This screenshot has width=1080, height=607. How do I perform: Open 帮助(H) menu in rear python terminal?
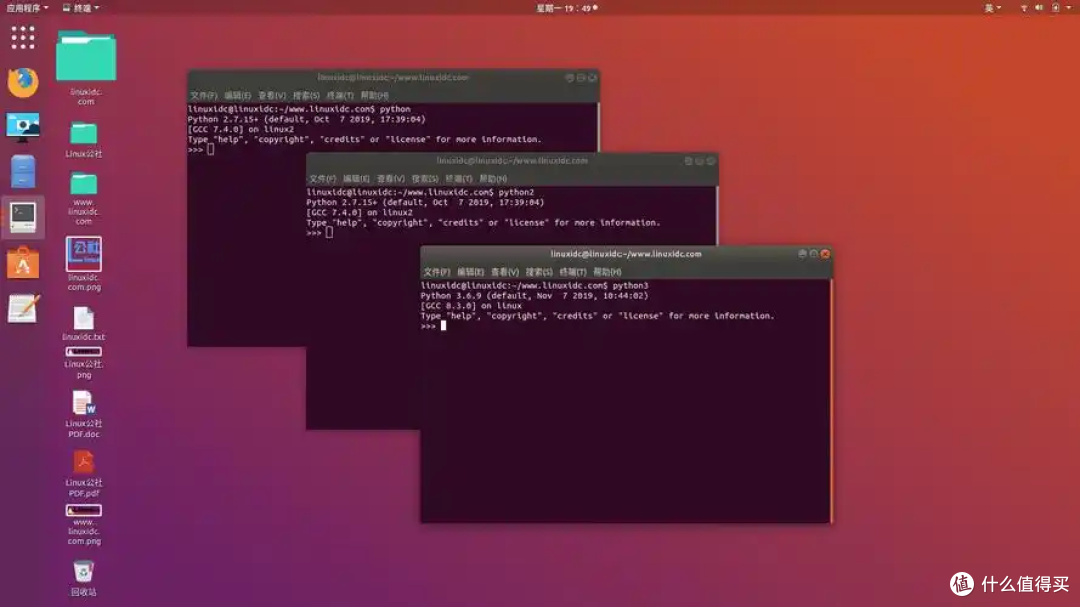pos(374,95)
